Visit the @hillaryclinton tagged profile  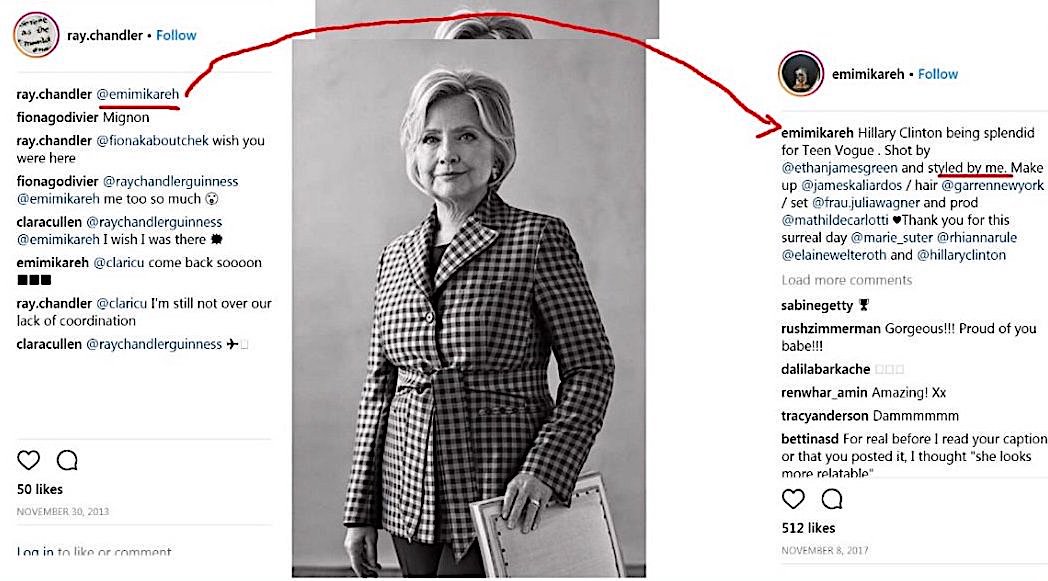pos(962,255)
